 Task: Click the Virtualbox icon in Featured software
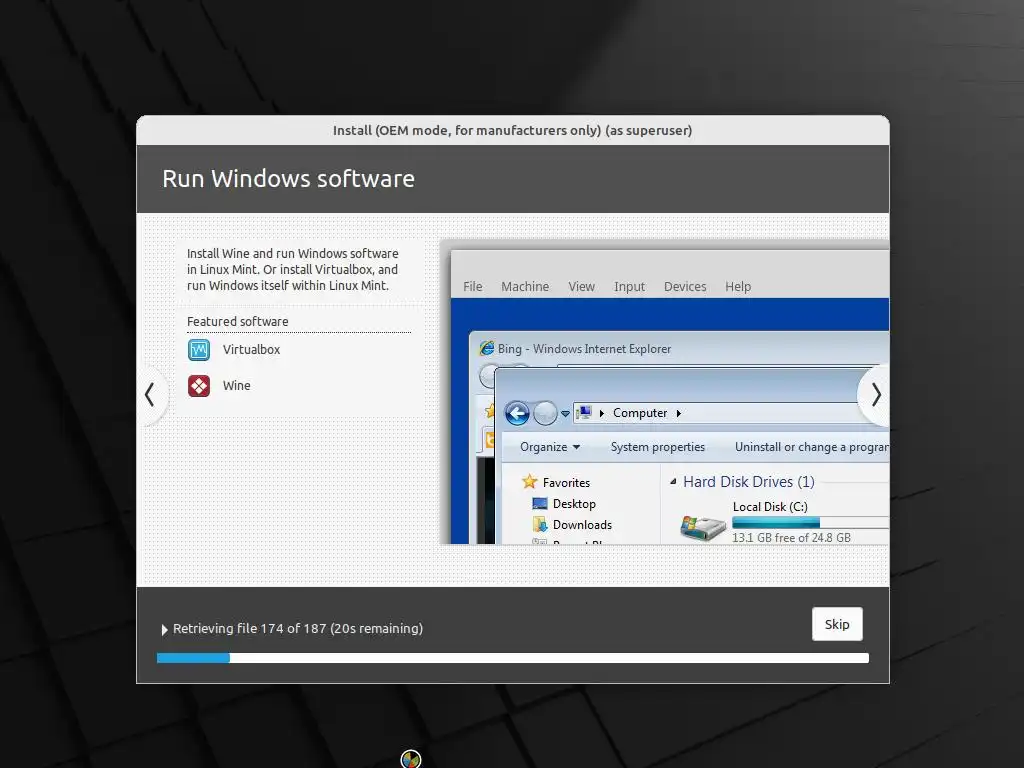click(x=199, y=350)
